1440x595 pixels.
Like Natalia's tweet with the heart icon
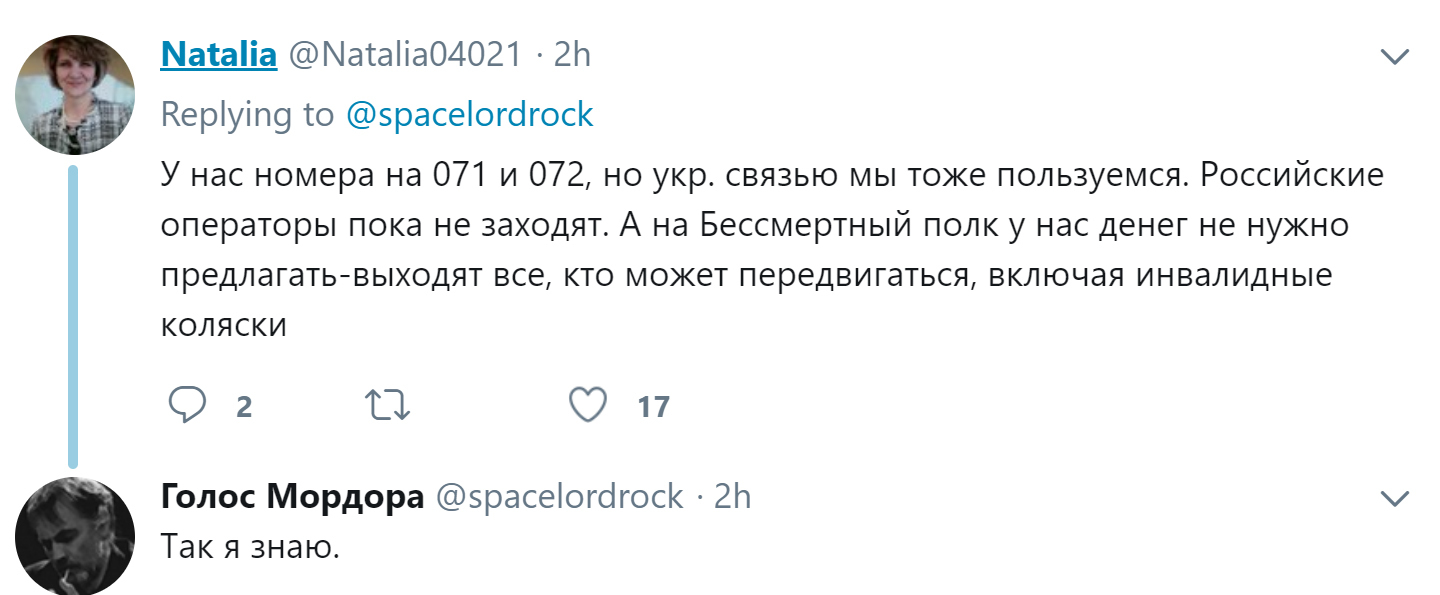point(588,405)
